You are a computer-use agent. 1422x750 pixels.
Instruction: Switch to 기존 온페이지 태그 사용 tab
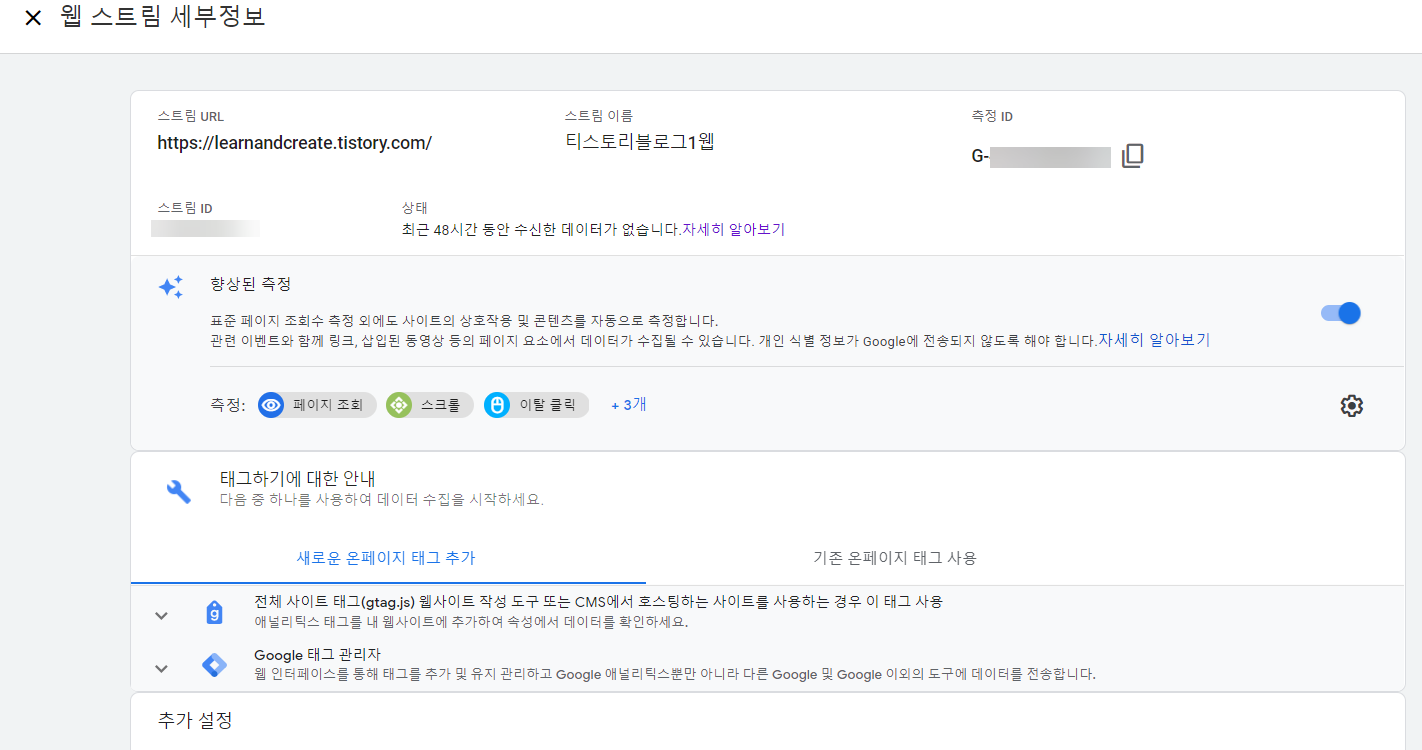(895, 558)
